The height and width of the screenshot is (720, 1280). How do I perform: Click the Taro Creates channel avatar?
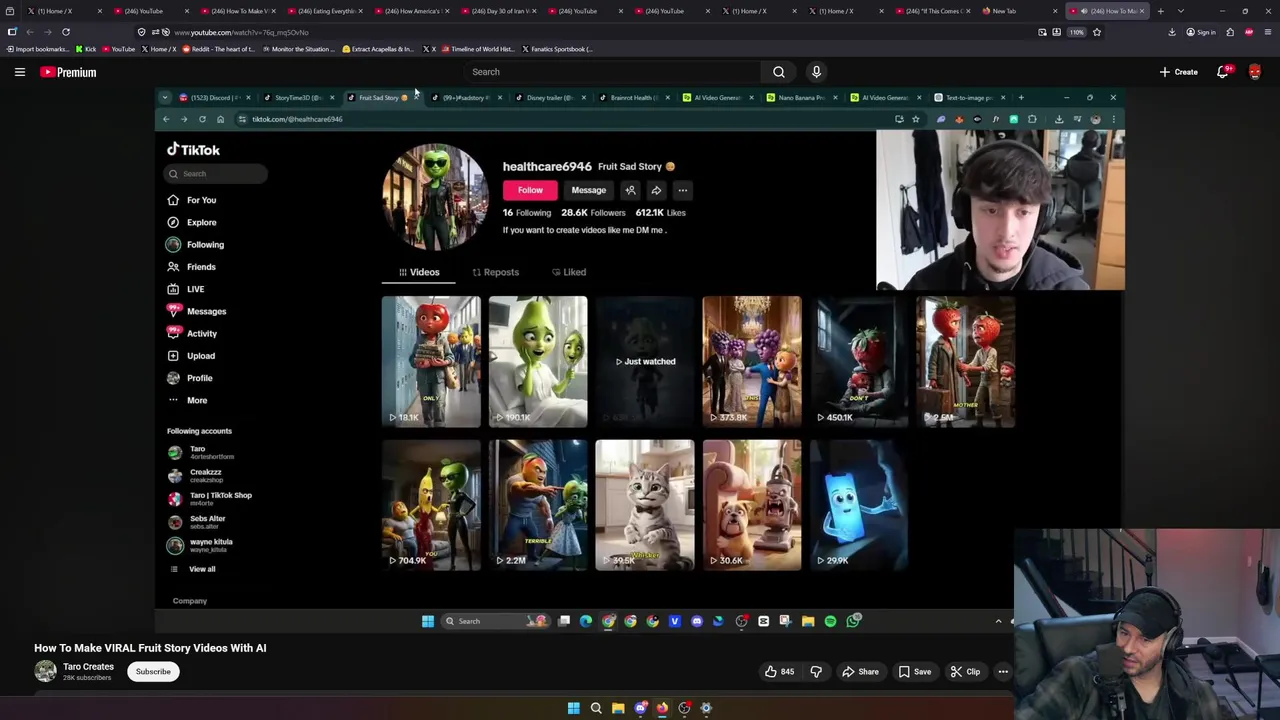click(x=45, y=672)
